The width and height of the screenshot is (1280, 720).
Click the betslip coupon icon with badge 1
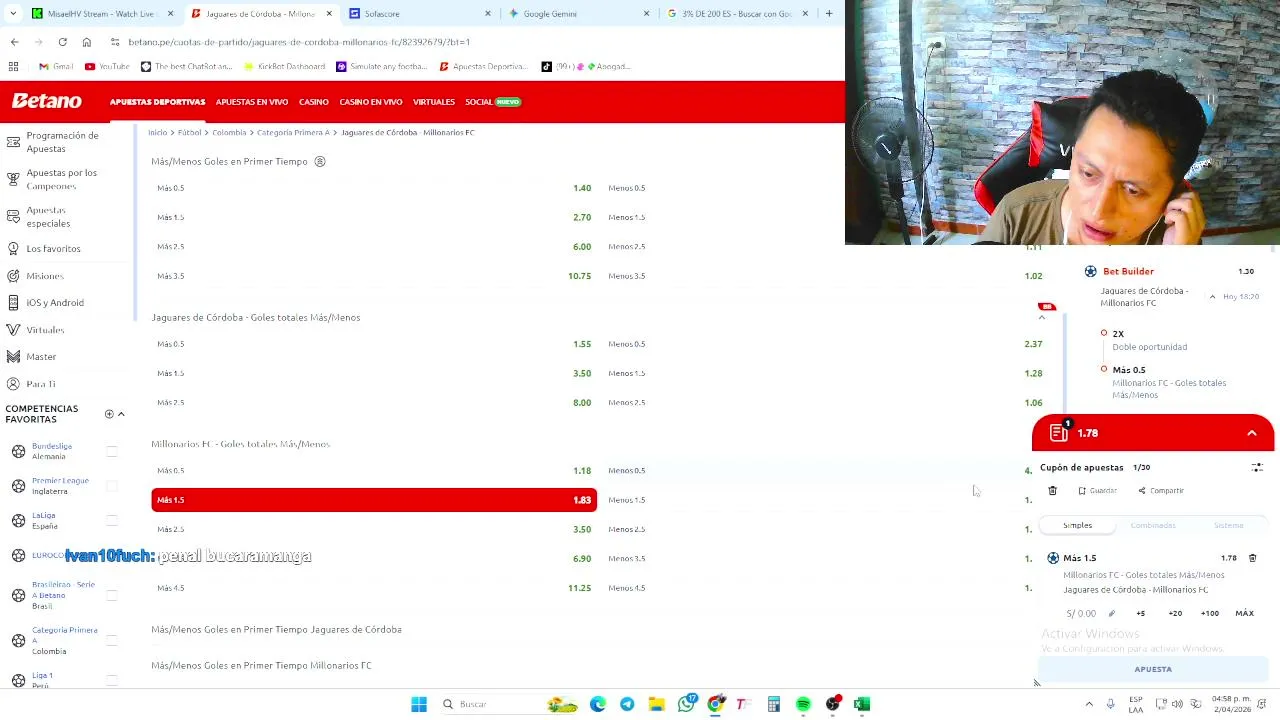point(1059,432)
